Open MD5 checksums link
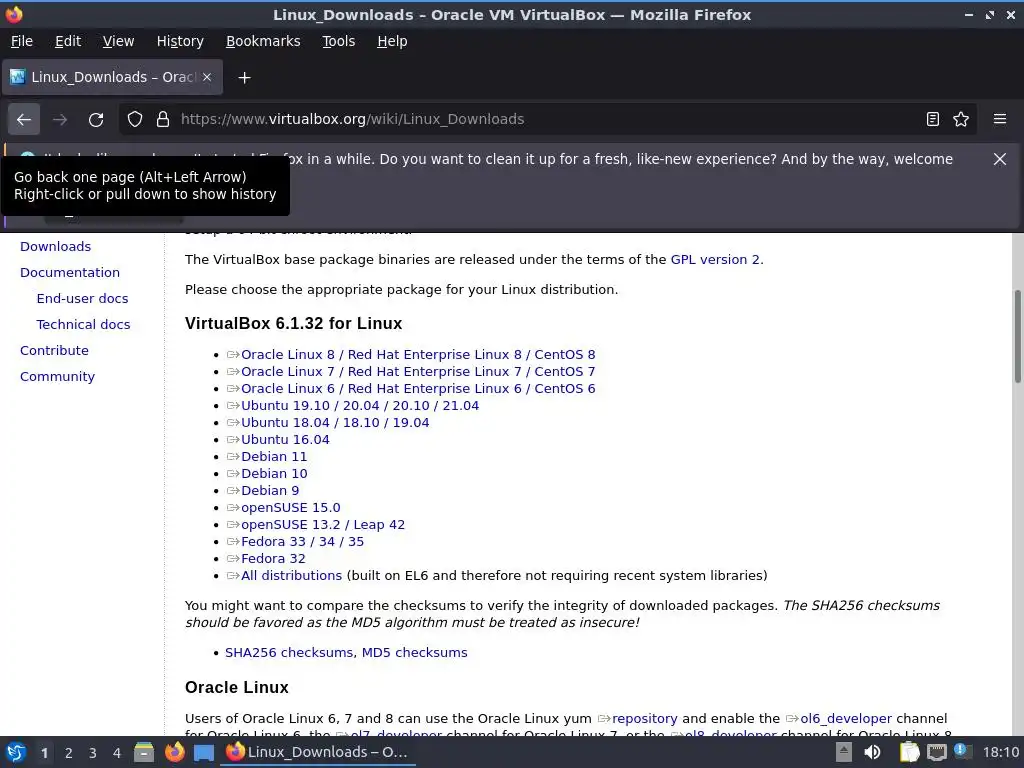The image size is (1024, 768). [x=415, y=652]
